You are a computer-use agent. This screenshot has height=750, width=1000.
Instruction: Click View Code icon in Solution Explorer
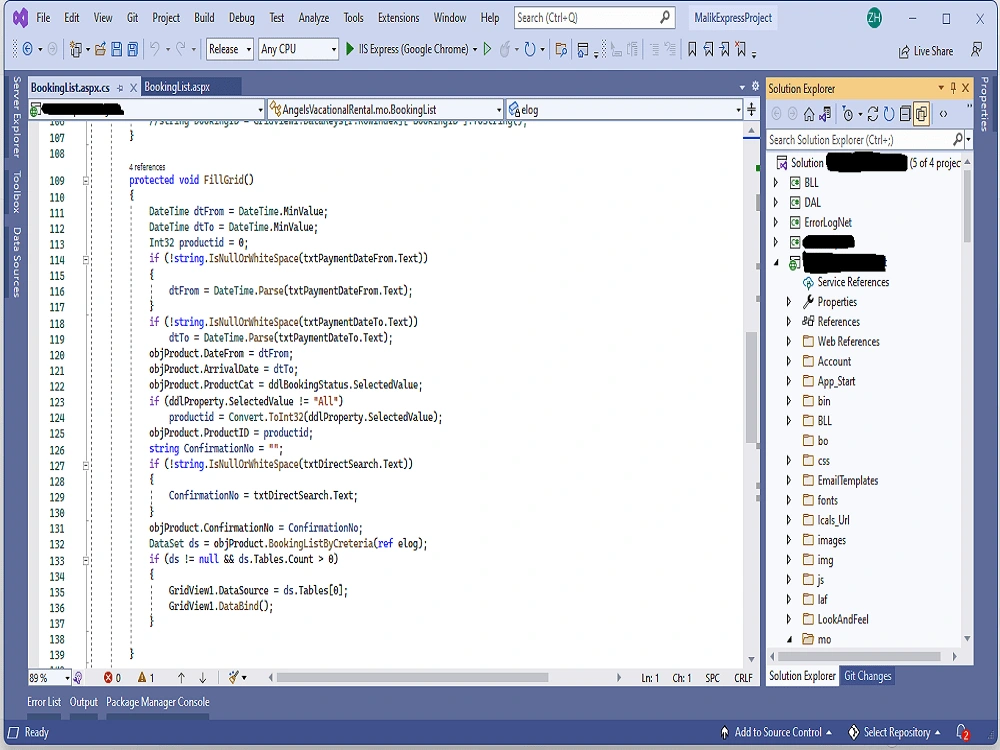click(x=943, y=114)
